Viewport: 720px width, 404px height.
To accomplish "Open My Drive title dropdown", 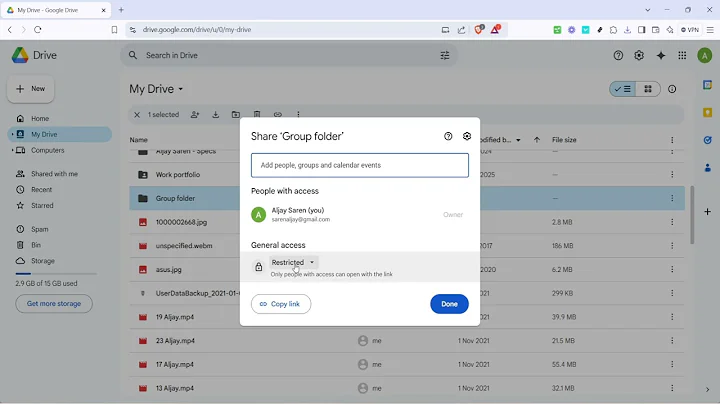I will click(157, 89).
